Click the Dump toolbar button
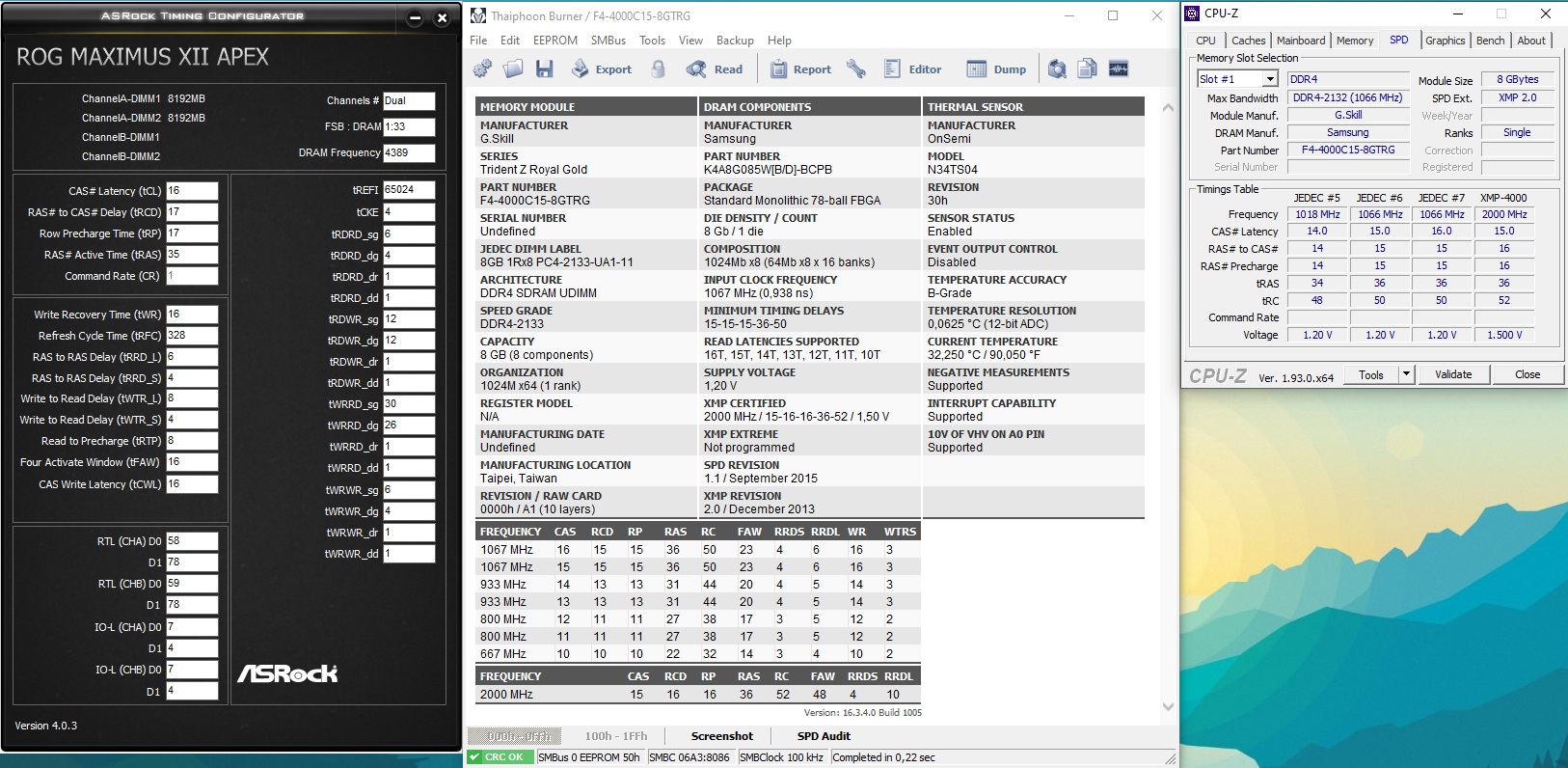Image resolution: width=1568 pixels, height=768 pixels. pos(996,69)
